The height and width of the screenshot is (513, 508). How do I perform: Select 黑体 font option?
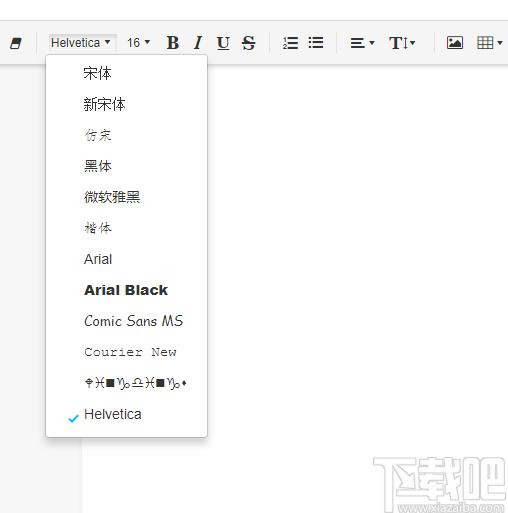[126, 166]
